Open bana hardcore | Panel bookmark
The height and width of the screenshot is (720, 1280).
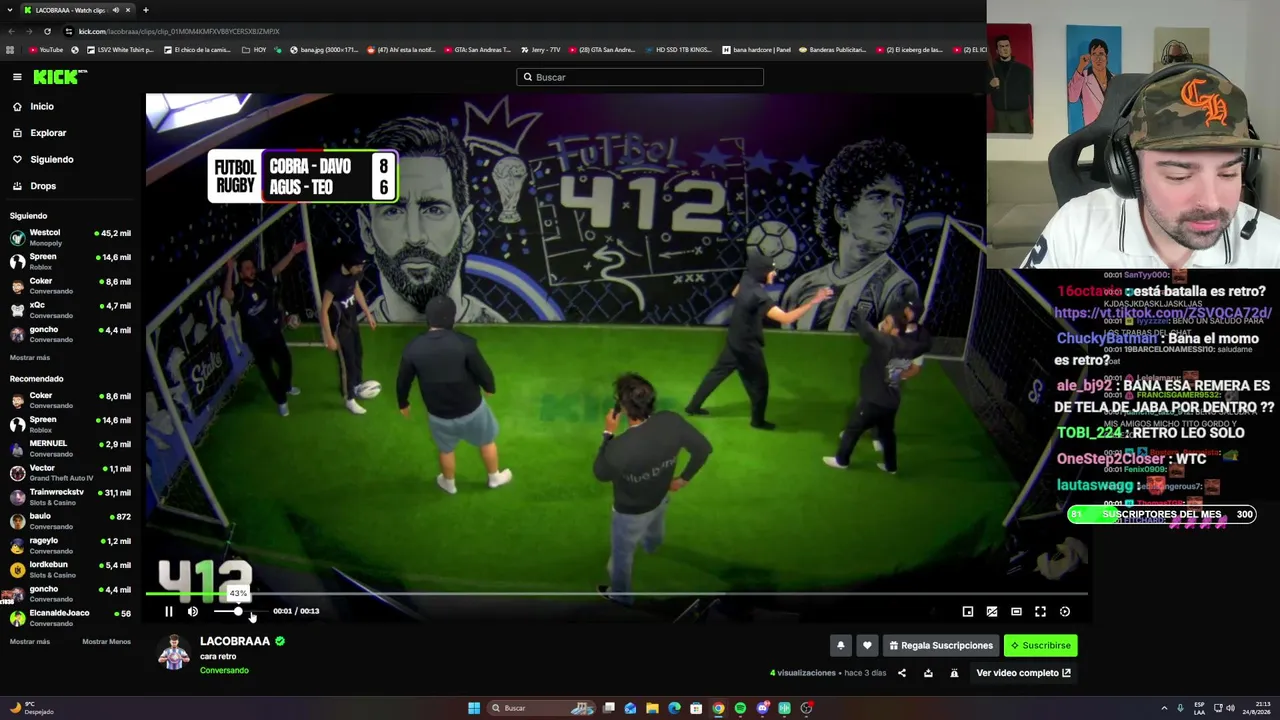(x=757, y=50)
